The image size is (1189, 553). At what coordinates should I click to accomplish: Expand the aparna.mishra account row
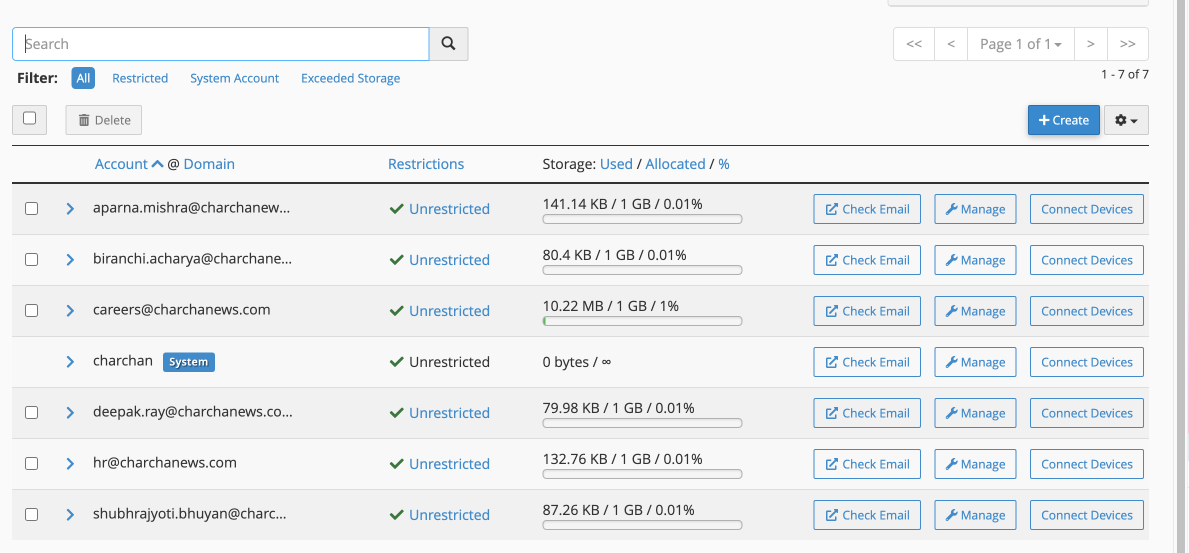click(x=70, y=209)
